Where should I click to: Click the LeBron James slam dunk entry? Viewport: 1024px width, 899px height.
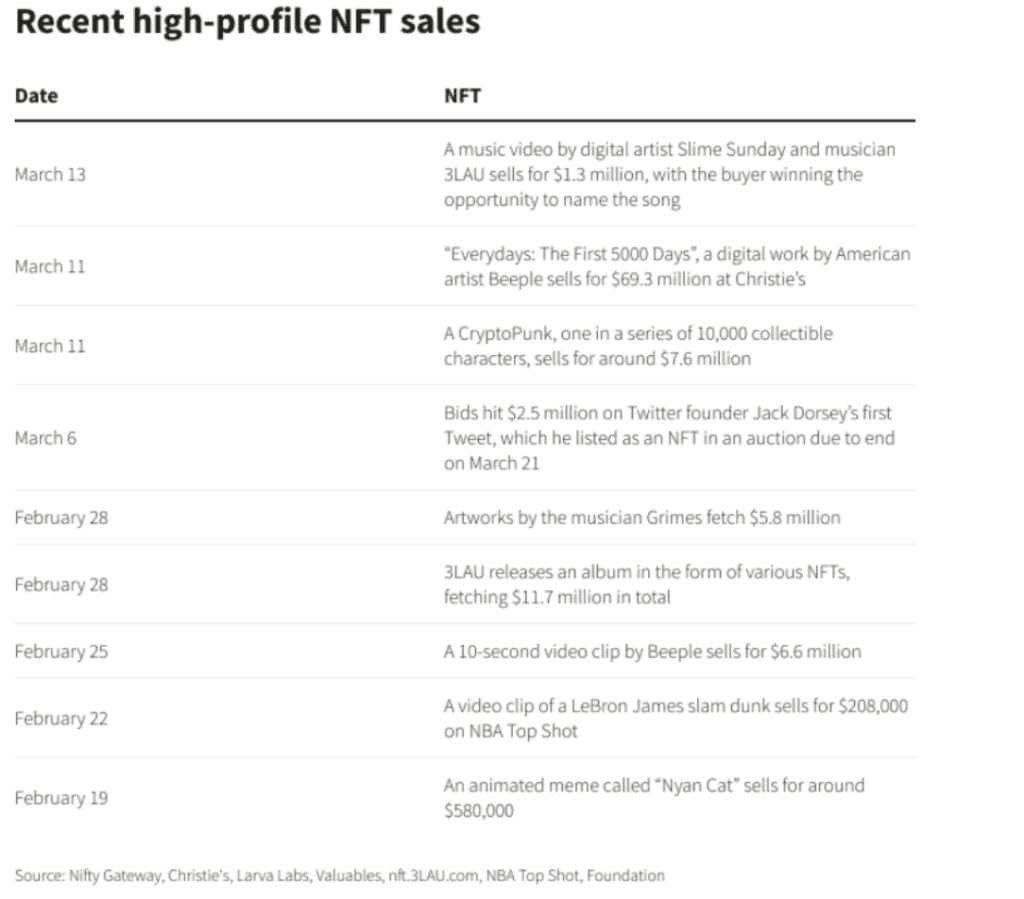[675, 718]
